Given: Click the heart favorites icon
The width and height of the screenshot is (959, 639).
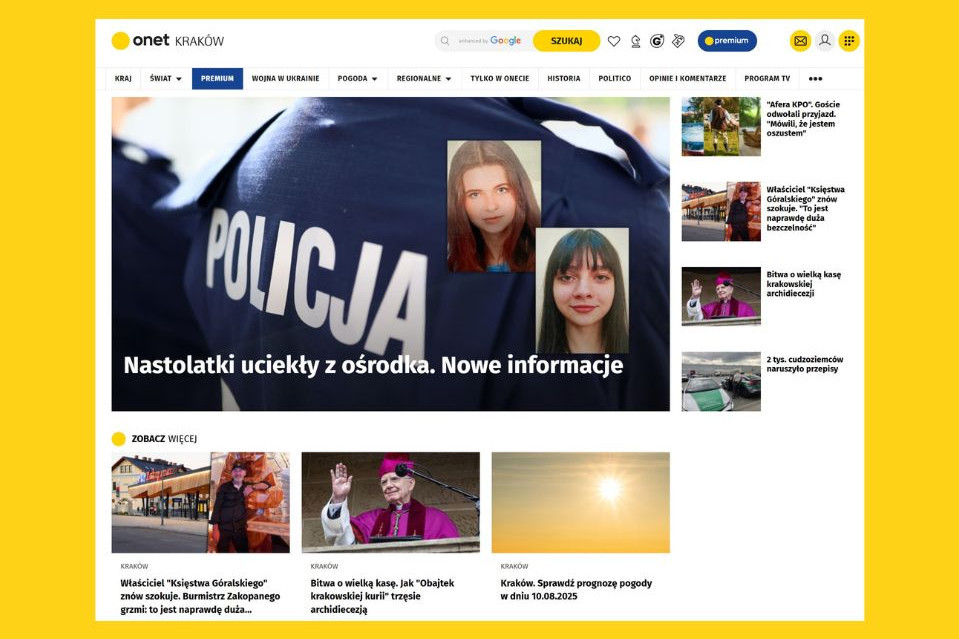Looking at the screenshot, I should point(613,41).
